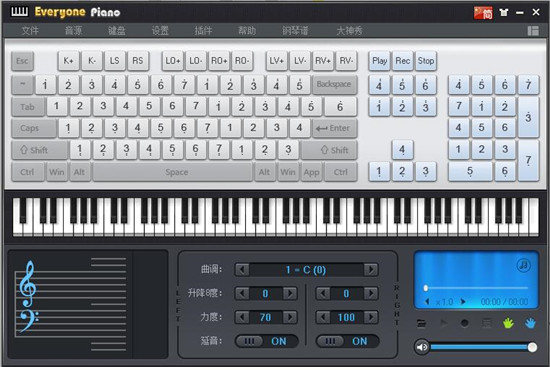This screenshot has height=367, width=550.
Task: Click the open file folder icon
Action: (422, 323)
